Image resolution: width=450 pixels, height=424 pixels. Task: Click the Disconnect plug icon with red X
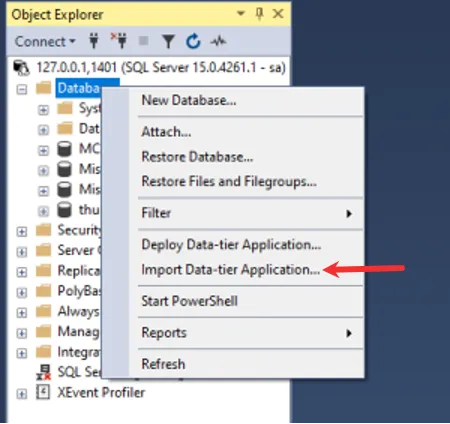pyautogui.click(x=119, y=41)
